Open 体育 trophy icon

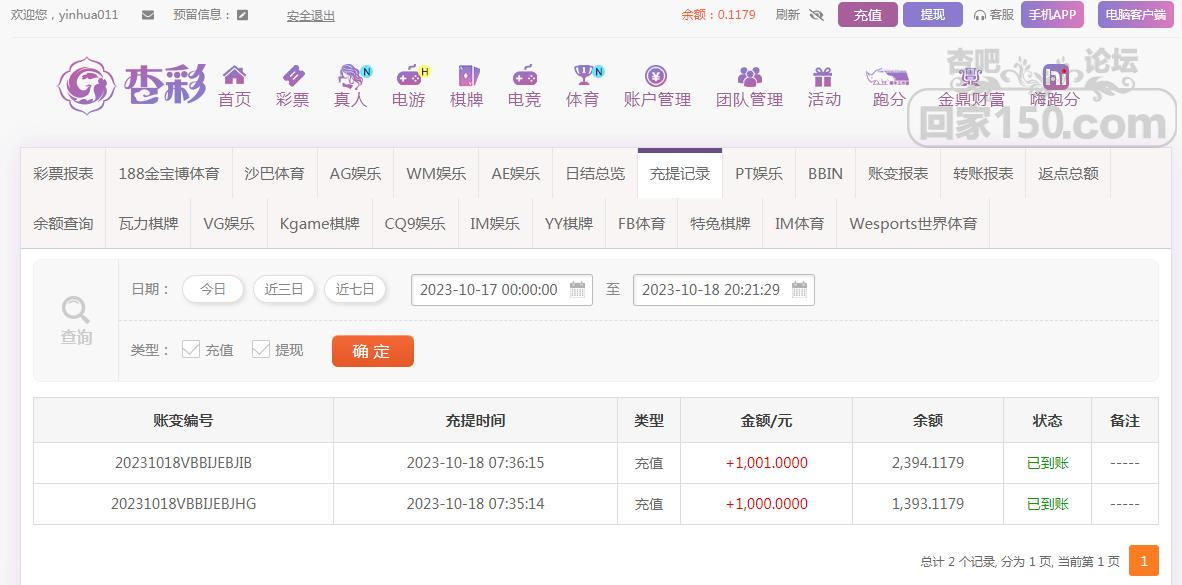tap(583, 75)
